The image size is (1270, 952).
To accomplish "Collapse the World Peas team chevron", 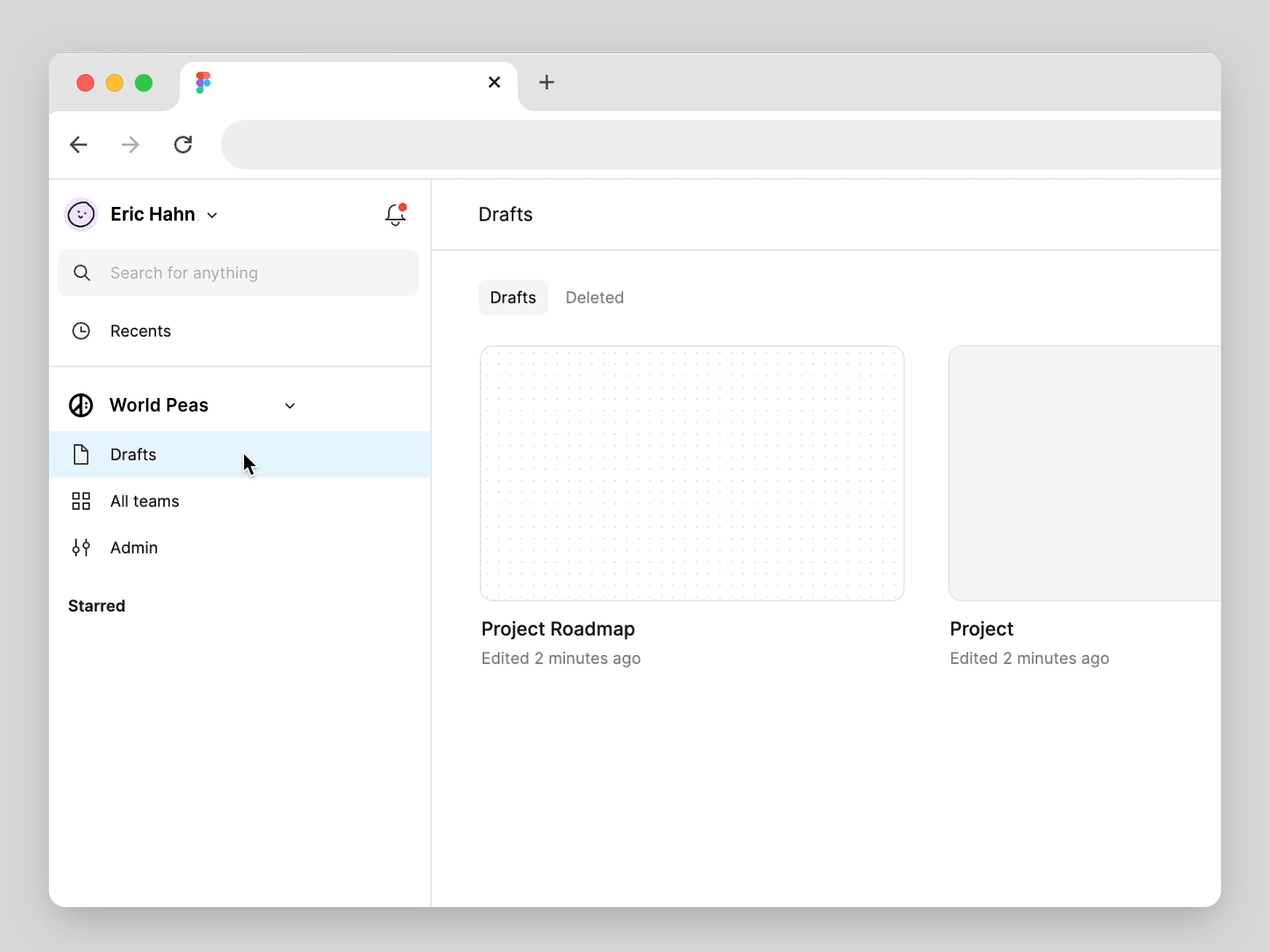I will click(290, 405).
